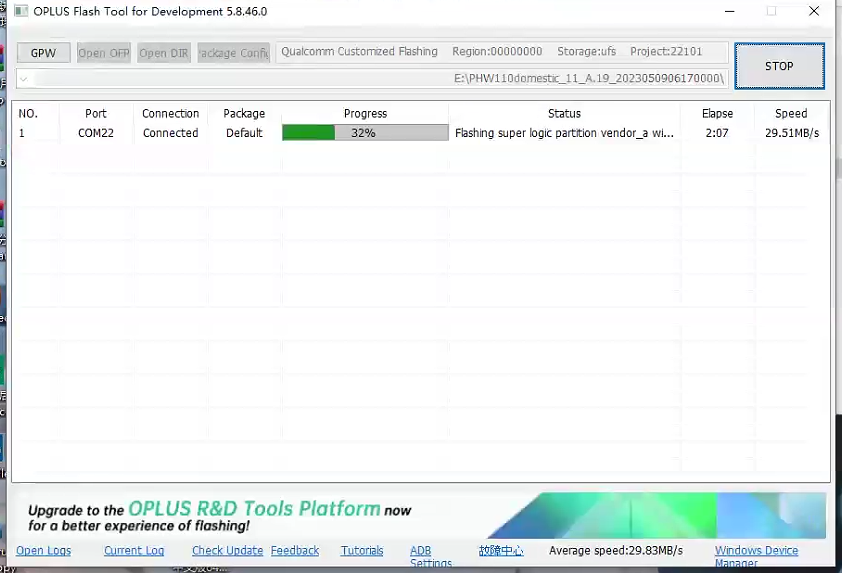842x573 pixels.
Task: Click the 29.51MB/s speed cell
Action: point(792,133)
